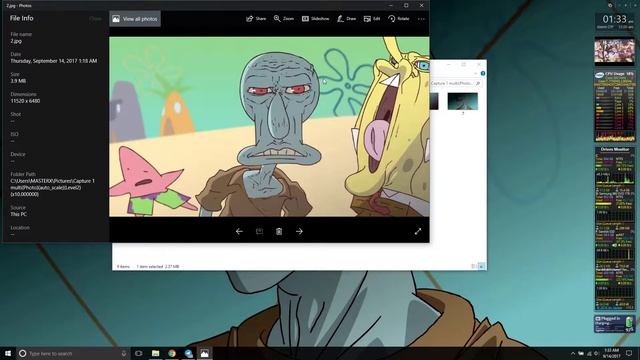The image size is (640, 360).
Task: Open Action Center notification icon
Action: pos(629,353)
